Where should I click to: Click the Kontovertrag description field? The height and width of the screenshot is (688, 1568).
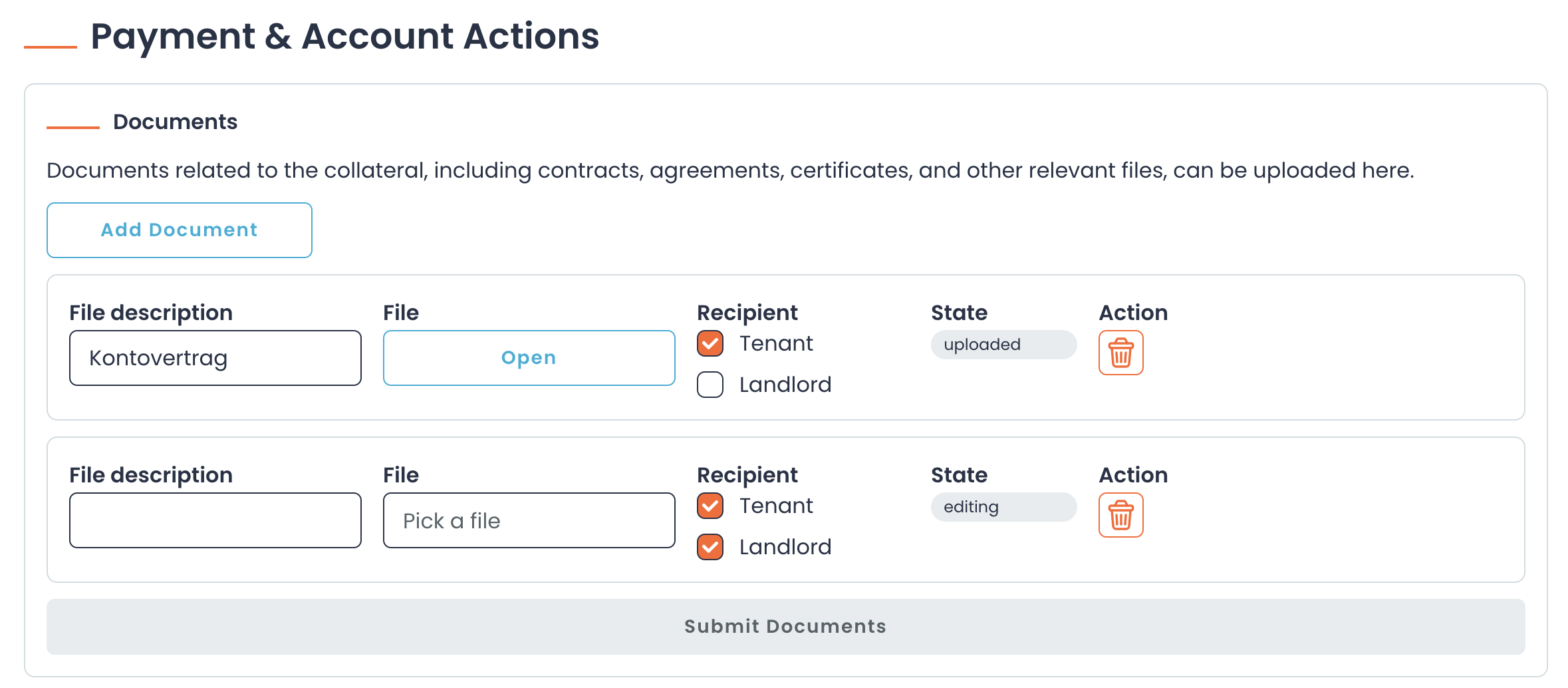(214, 357)
